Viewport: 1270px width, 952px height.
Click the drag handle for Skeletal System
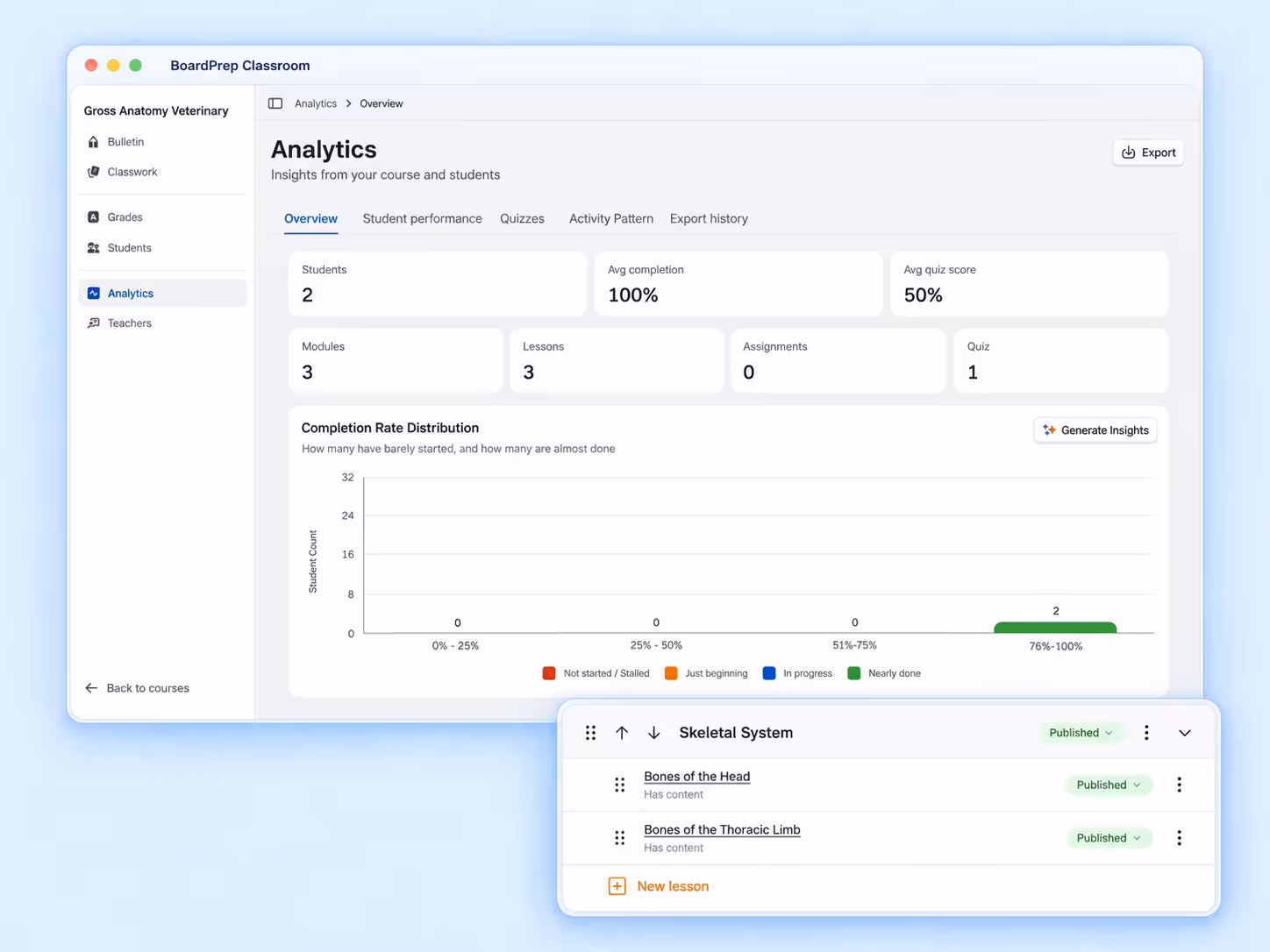[x=590, y=733]
